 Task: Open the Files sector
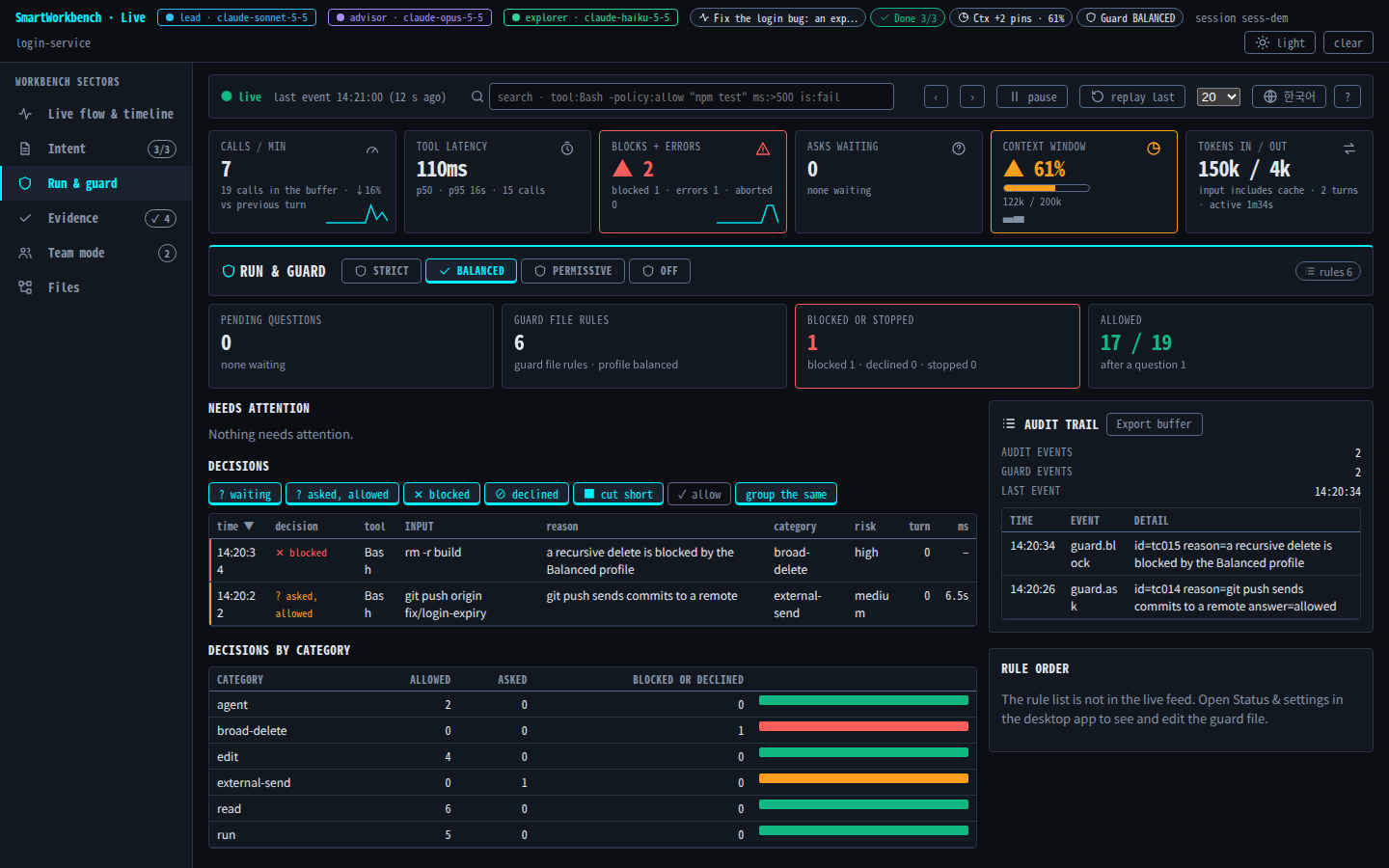pyautogui.click(x=96, y=287)
